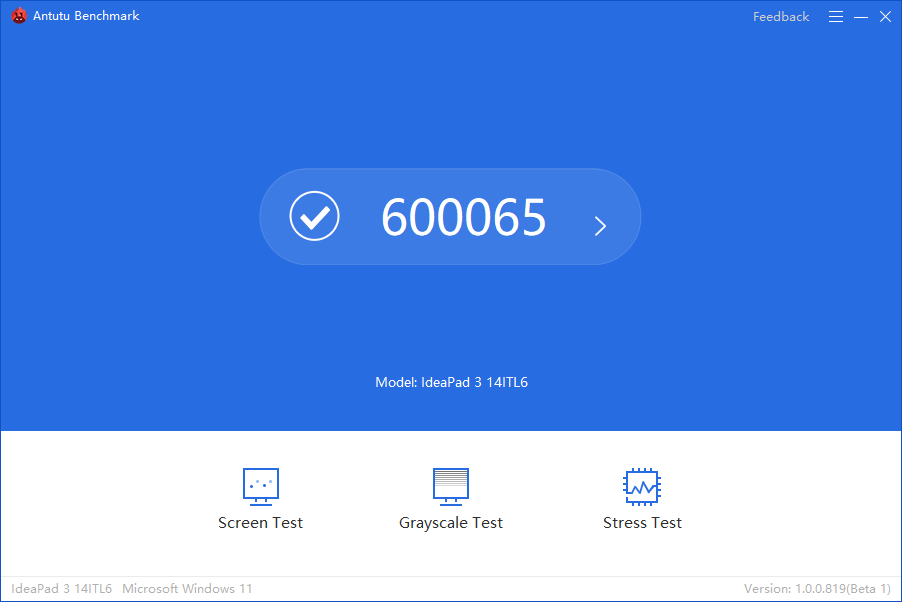Click the Microsoft Windows 11 status text

click(x=187, y=589)
